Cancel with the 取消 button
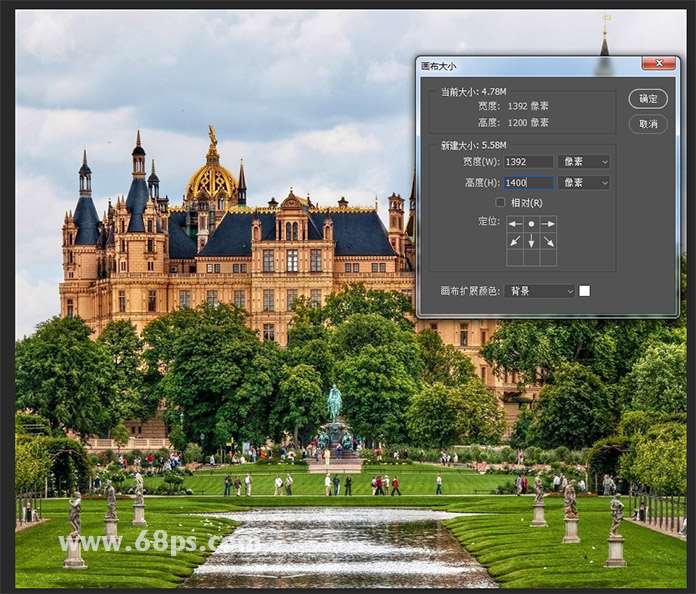696x594 pixels. tap(648, 124)
